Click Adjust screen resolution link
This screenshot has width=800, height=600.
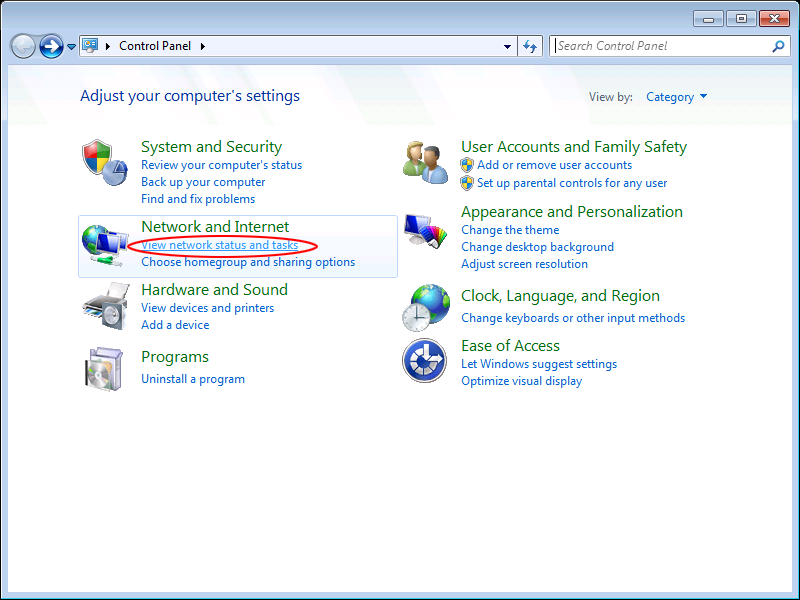(524, 264)
